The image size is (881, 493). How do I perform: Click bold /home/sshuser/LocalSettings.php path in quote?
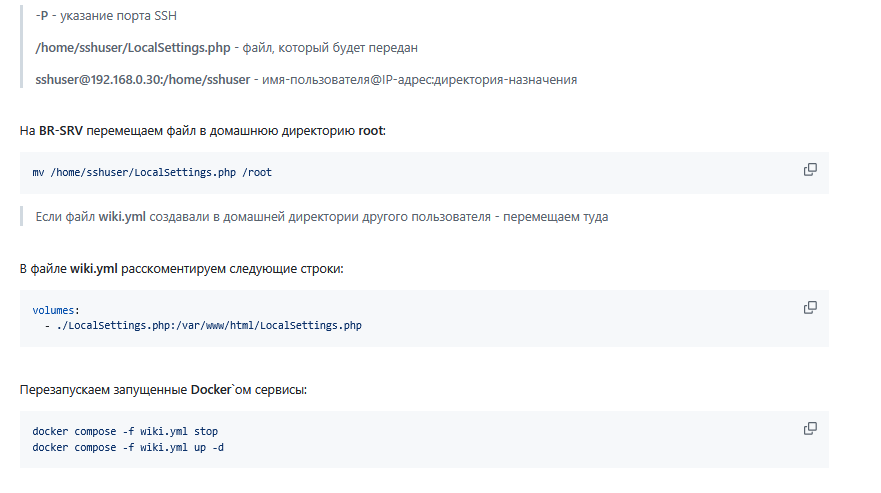click(133, 48)
